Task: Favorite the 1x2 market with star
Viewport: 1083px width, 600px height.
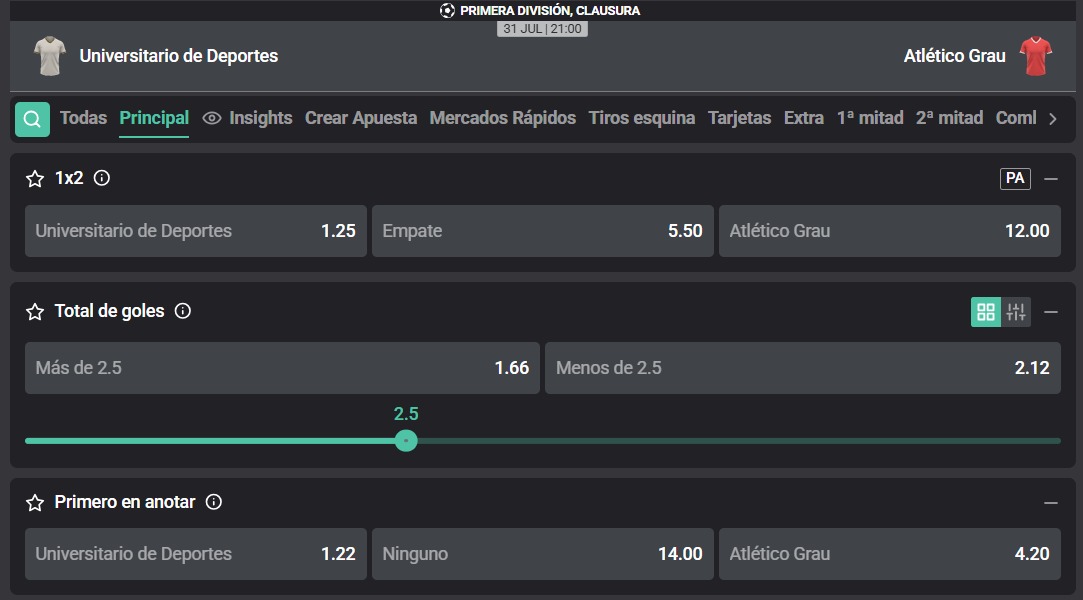Action: tap(35, 179)
